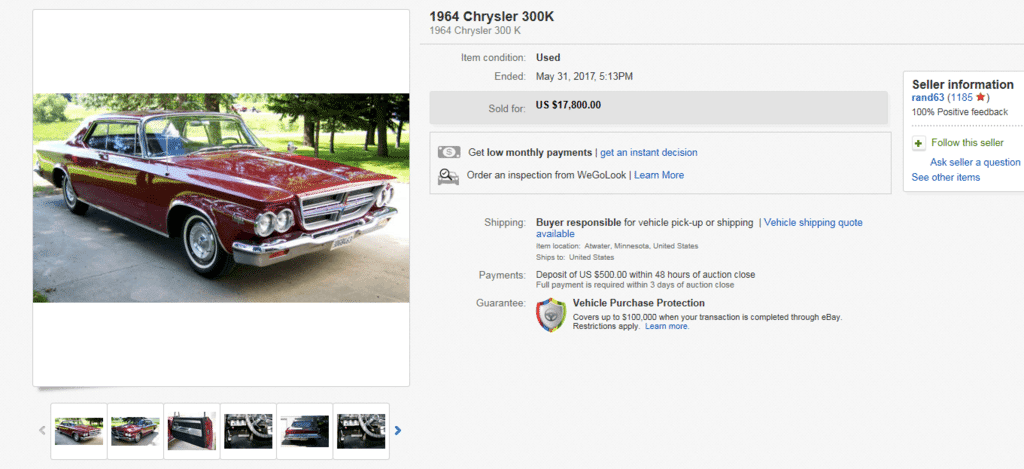Open WeGoLook 'Learn More' link
This screenshot has height=469, width=1024.
659,175
